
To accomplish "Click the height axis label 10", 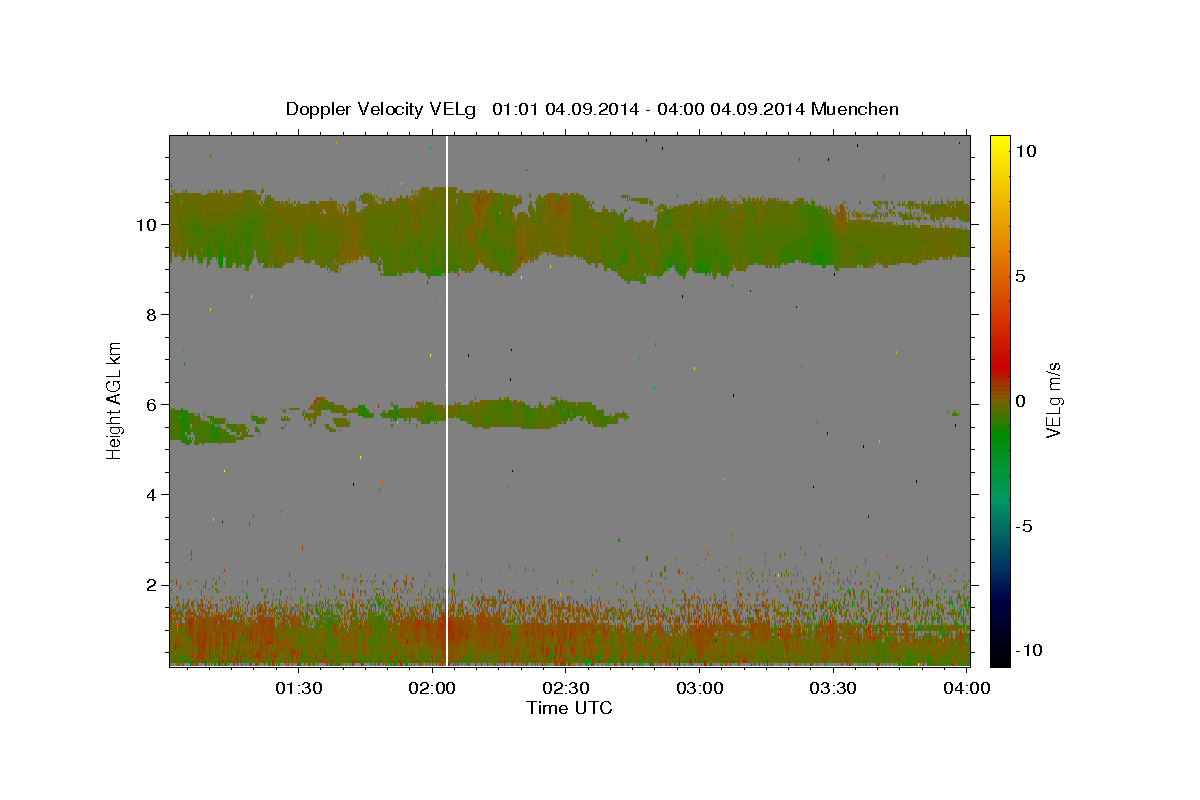I will click(x=146, y=224).
